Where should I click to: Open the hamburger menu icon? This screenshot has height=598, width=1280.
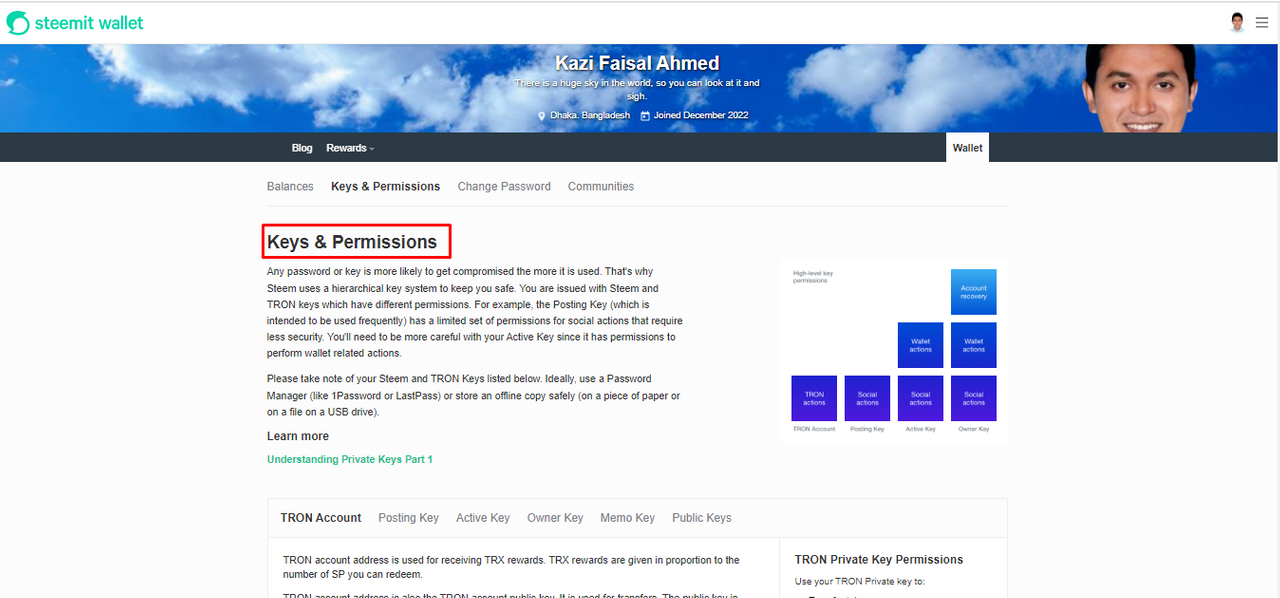1262,22
